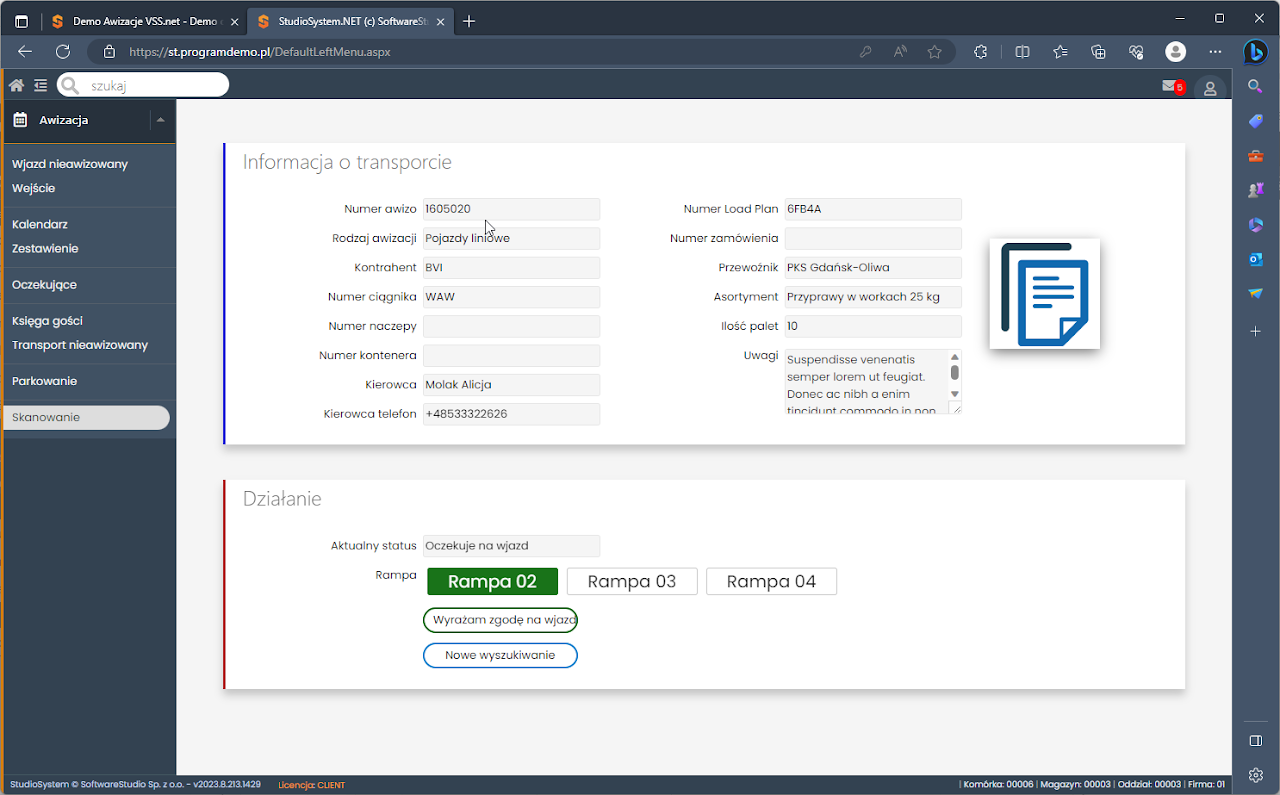
Task: Click the Awizacja calendar icon
Action: 20,120
